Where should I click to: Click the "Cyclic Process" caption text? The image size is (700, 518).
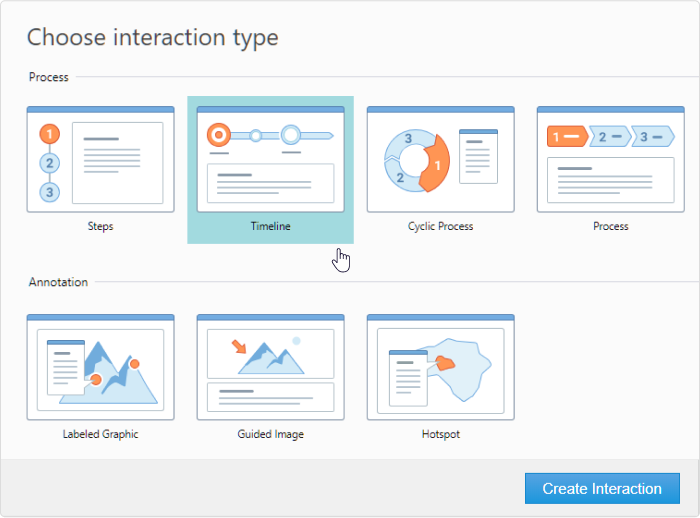(441, 226)
